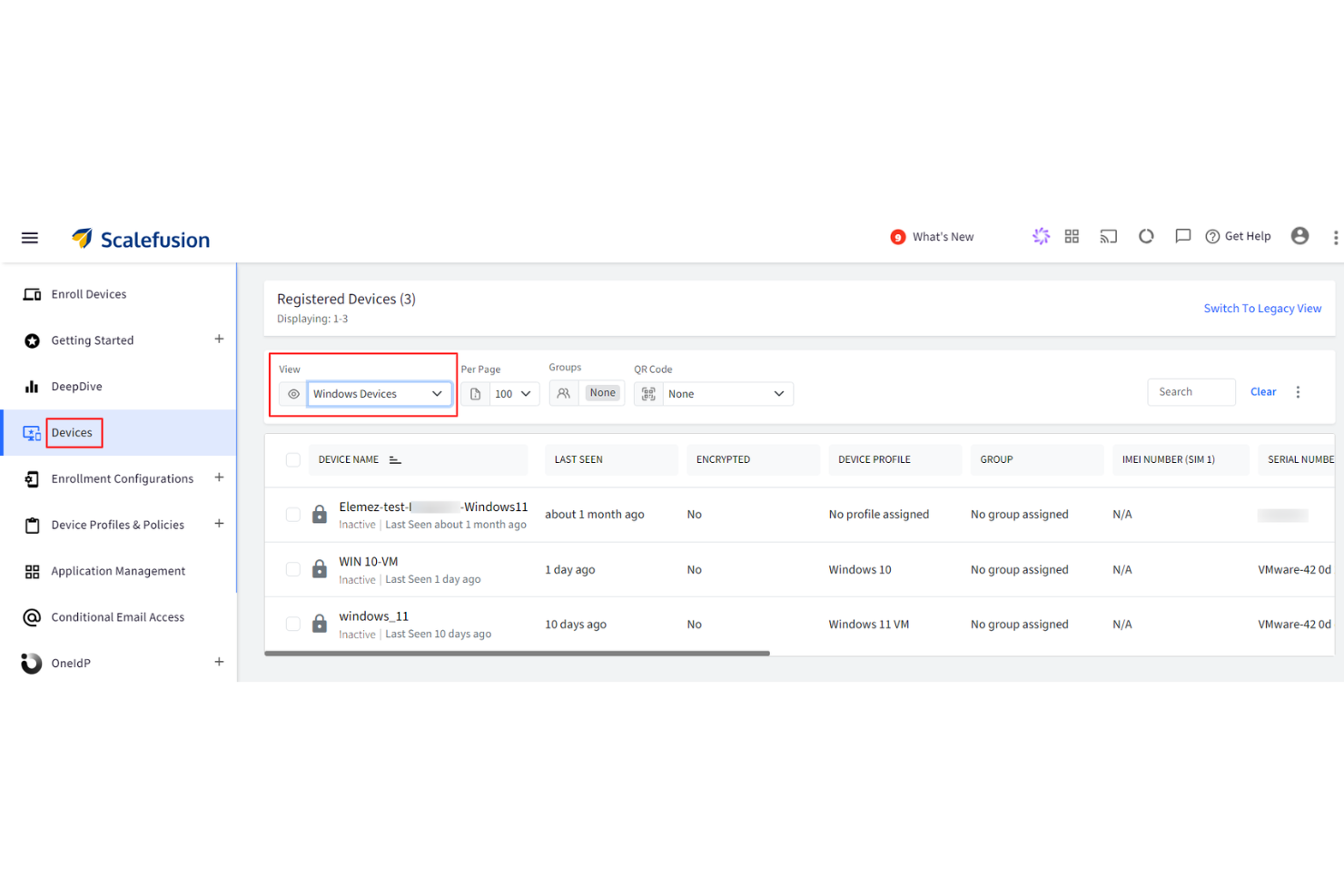The height and width of the screenshot is (896, 1344).
Task: Click Device Name sort icon
Action: (x=395, y=460)
